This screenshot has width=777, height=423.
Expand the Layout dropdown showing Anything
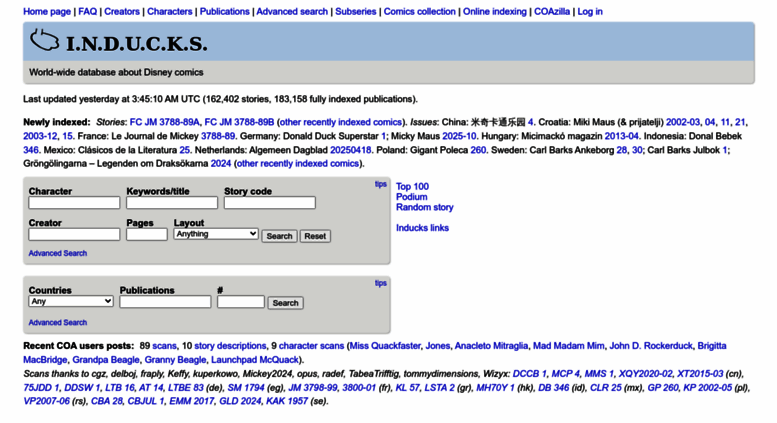(216, 234)
